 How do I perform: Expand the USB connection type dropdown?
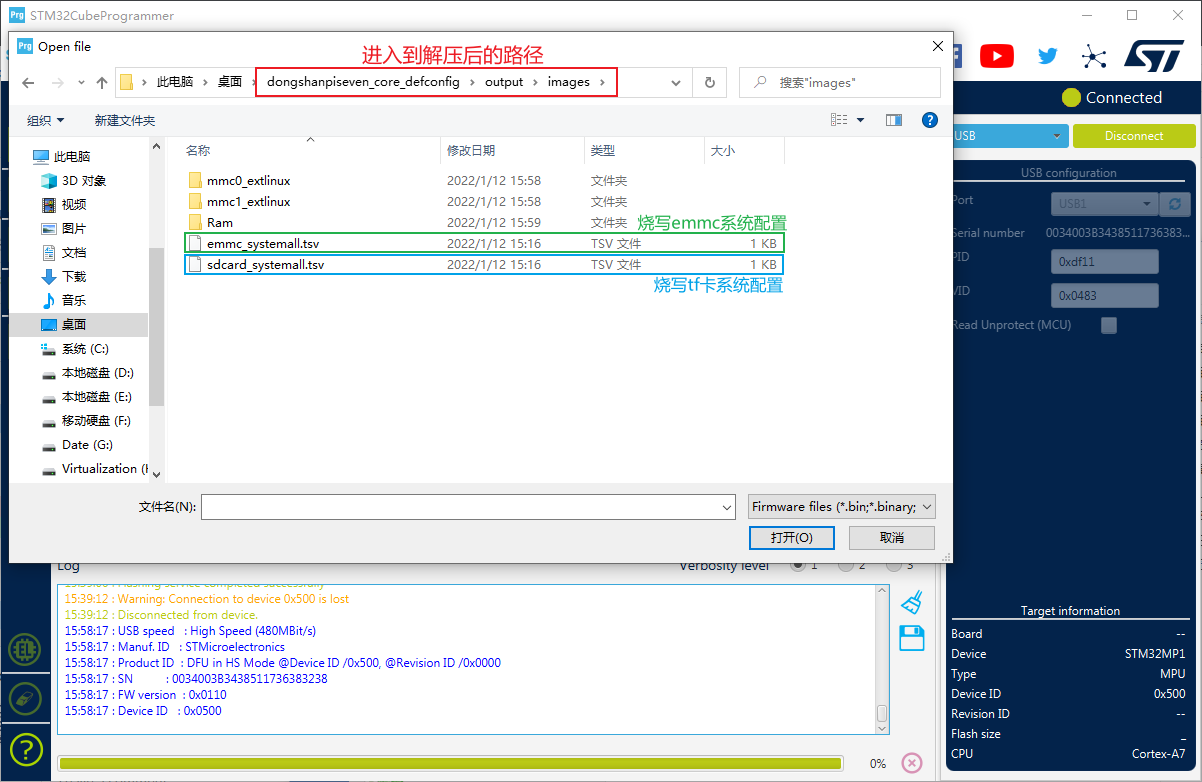coord(1010,136)
